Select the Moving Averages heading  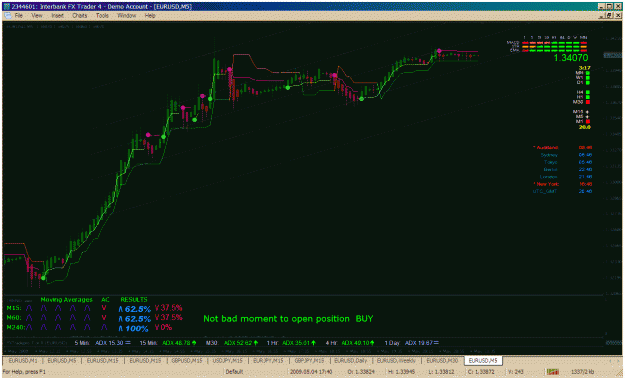[x=66, y=299]
